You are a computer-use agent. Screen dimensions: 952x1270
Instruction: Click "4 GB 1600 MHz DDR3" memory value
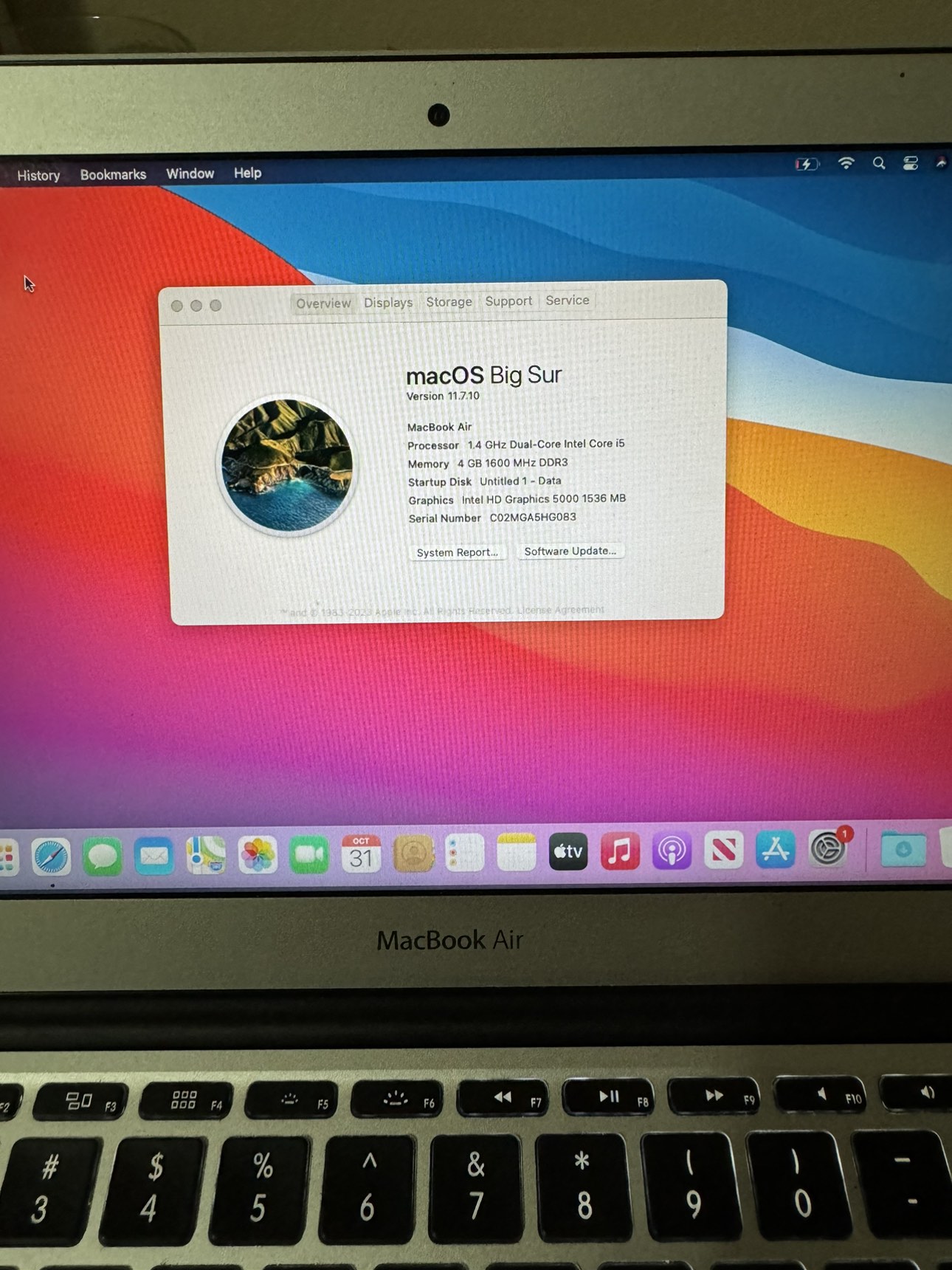pyautogui.click(x=512, y=463)
